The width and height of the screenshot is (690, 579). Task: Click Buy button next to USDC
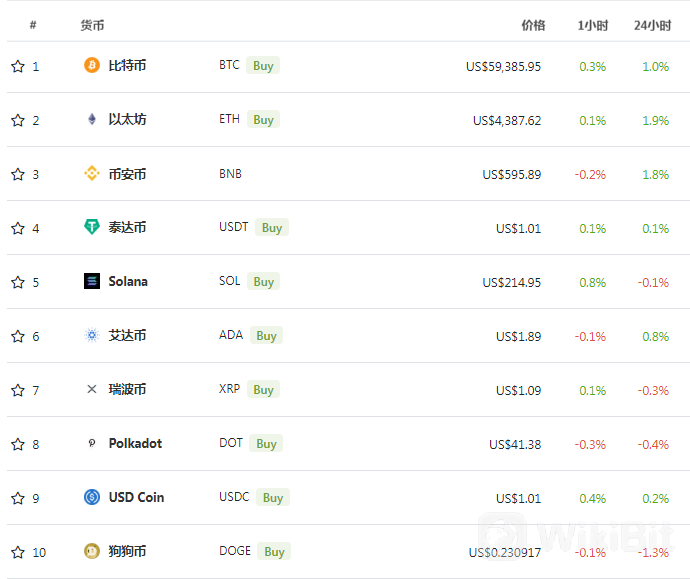click(273, 498)
